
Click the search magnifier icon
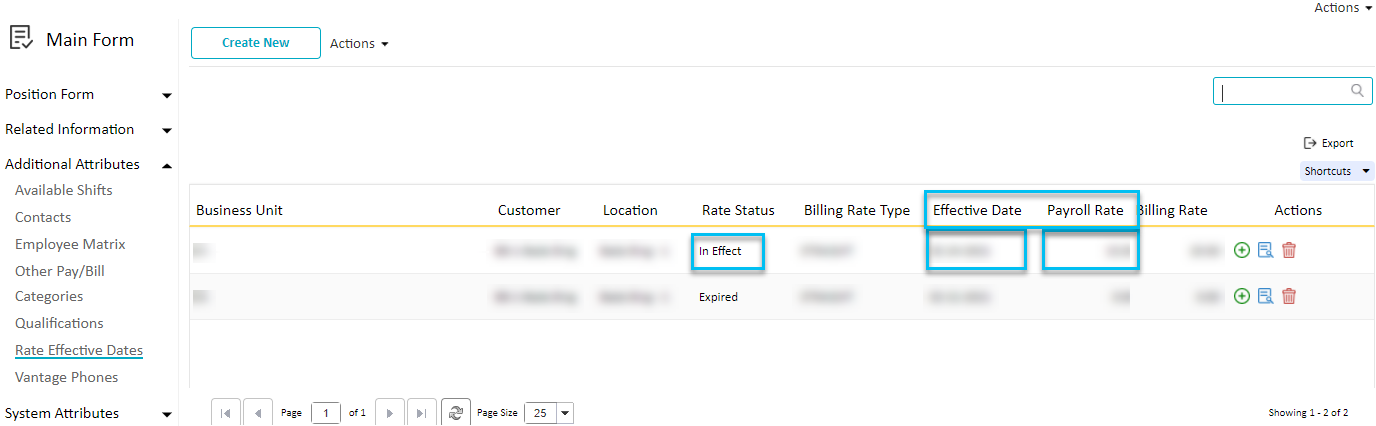[x=1357, y=91]
